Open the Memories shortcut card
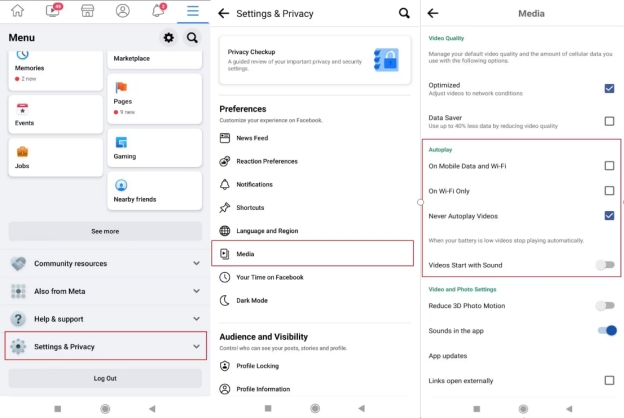Viewport: 624px width, 418px height. [x=55, y=70]
